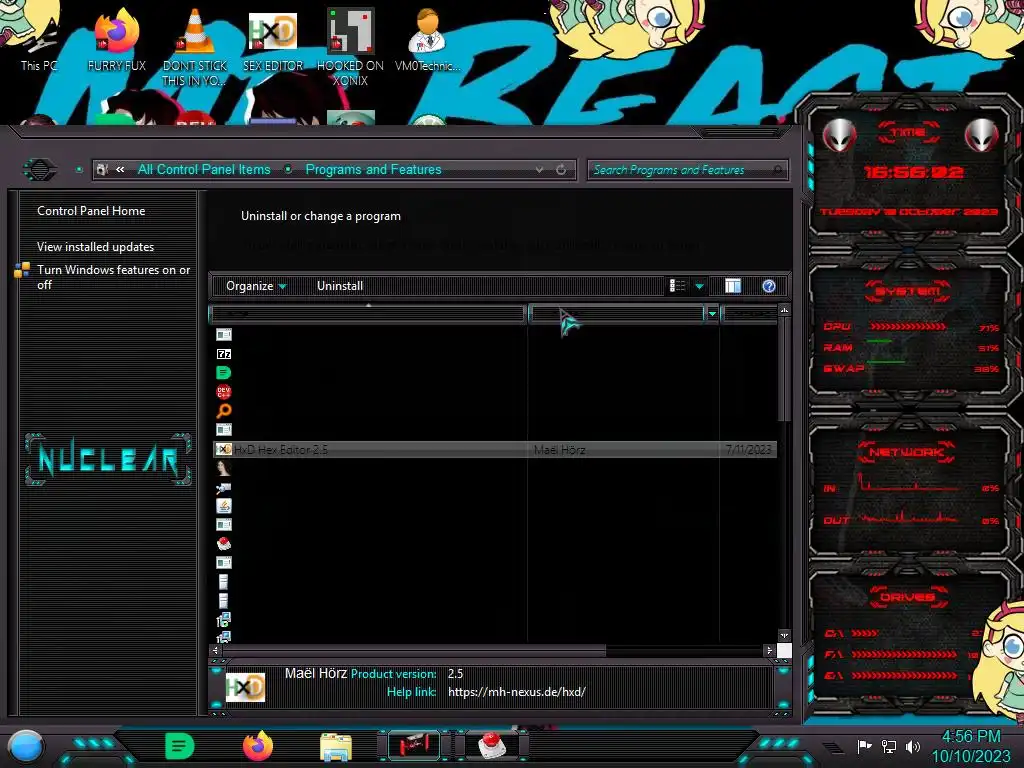Go to All Control Panel Items breadcrumb
1024x768 pixels.
pyautogui.click(x=204, y=170)
